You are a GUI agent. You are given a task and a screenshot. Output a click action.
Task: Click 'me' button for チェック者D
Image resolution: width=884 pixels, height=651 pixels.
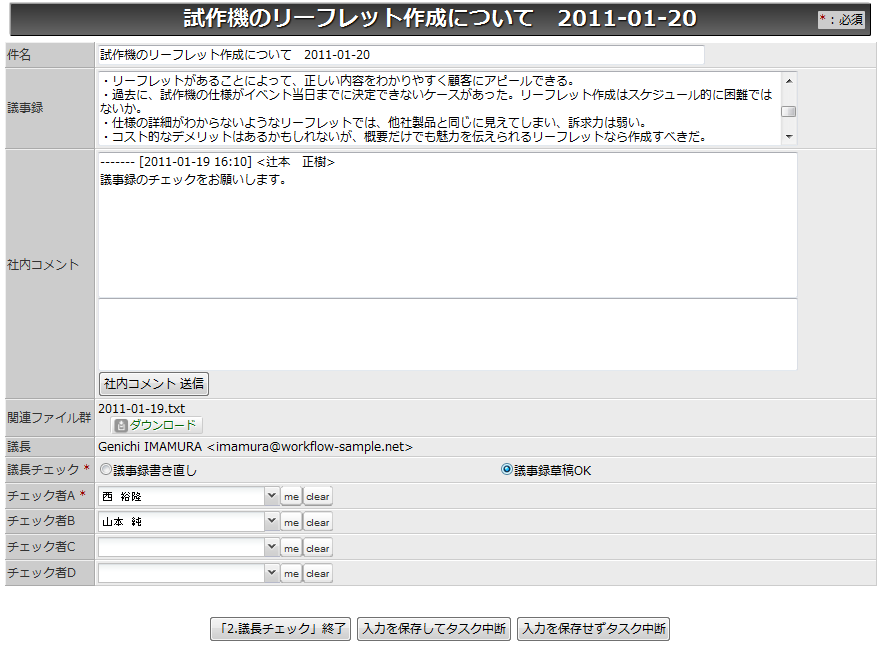291,573
